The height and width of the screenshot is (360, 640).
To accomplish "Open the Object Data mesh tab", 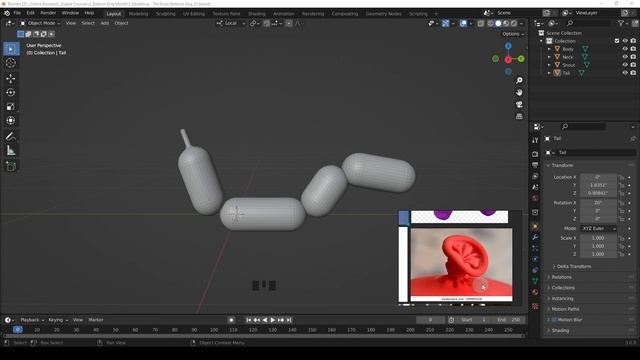I will (535, 281).
